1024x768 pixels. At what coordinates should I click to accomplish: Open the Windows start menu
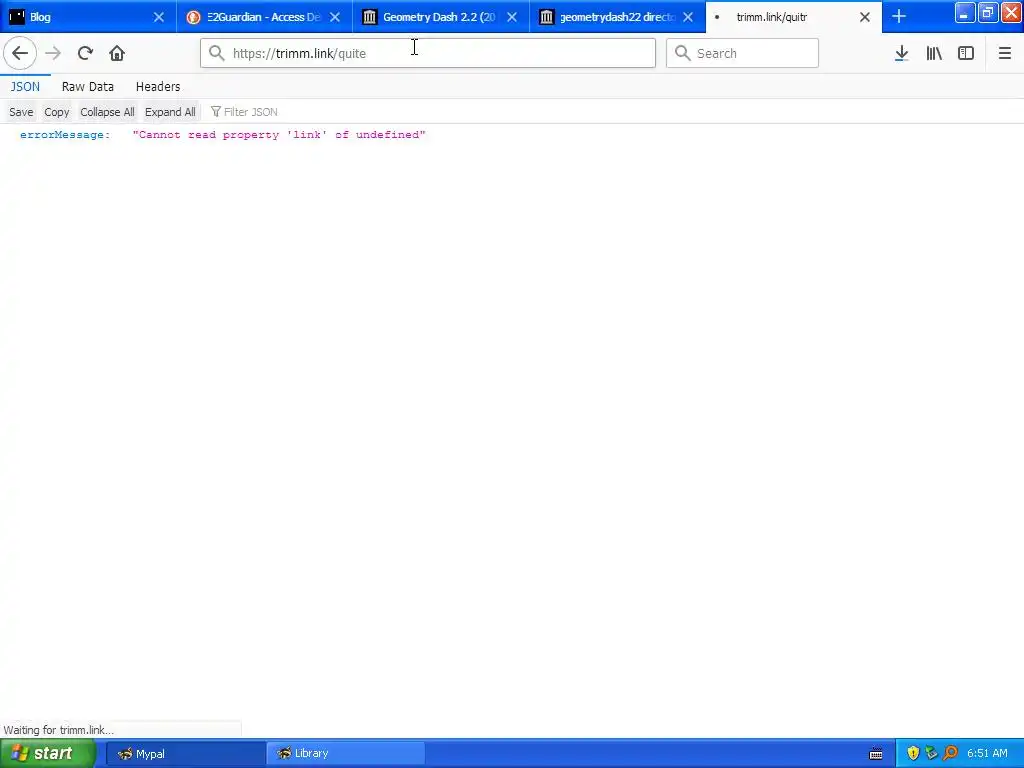pyautogui.click(x=47, y=753)
